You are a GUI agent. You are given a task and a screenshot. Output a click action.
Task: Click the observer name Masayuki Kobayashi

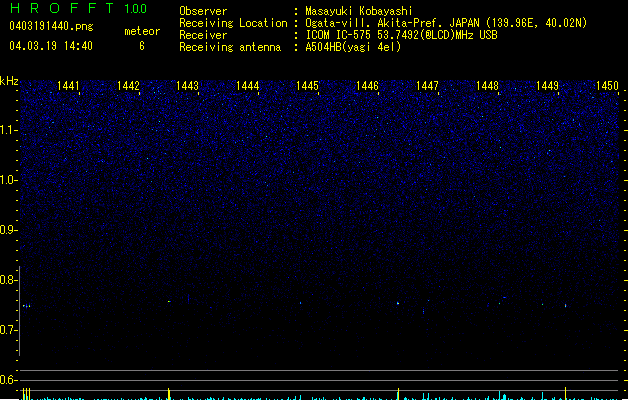[359, 11]
